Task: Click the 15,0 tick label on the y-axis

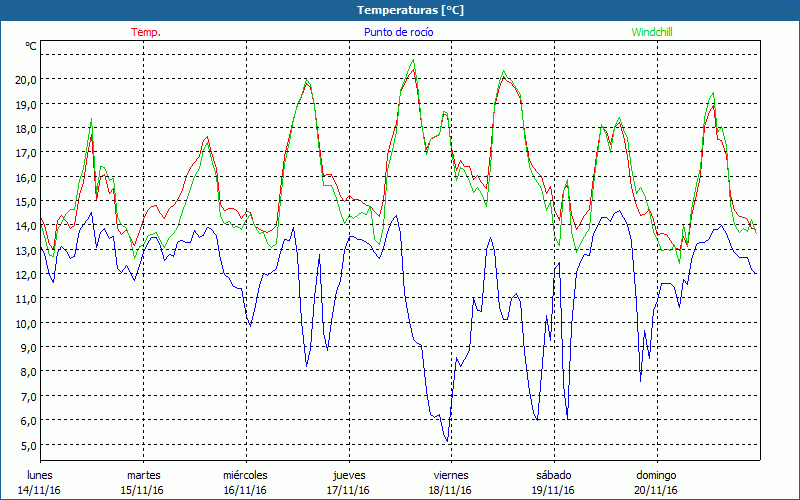Action: (x=26, y=201)
